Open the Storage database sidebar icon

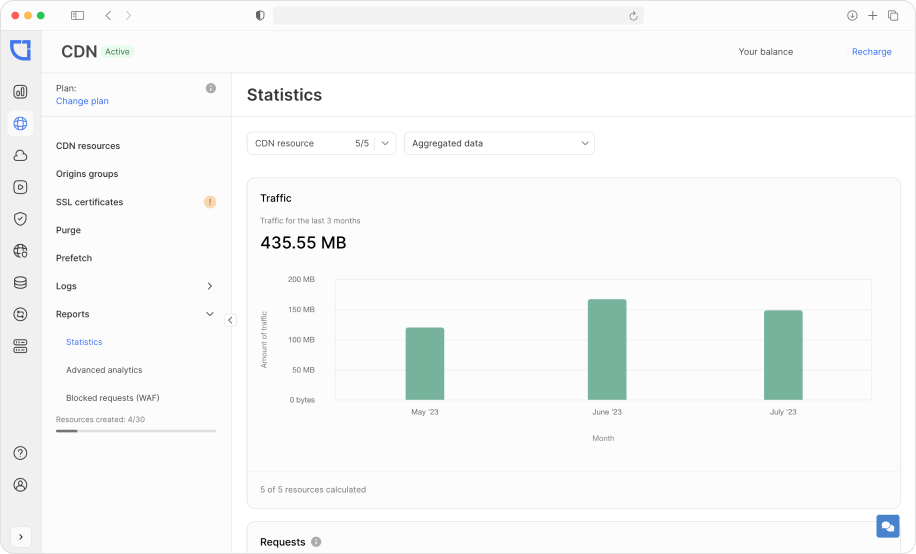(x=20, y=282)
